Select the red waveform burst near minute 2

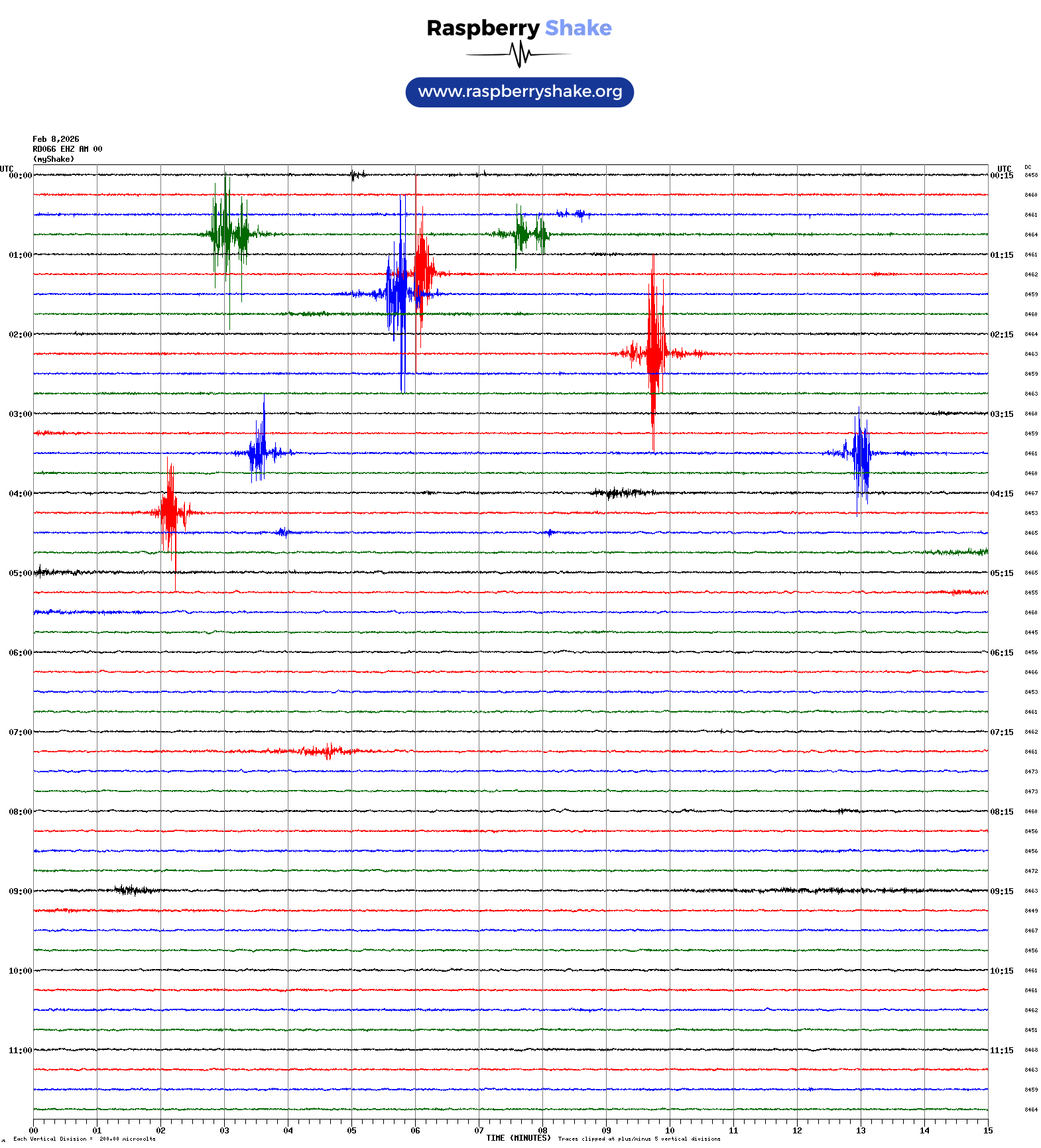tap(170, 512)
